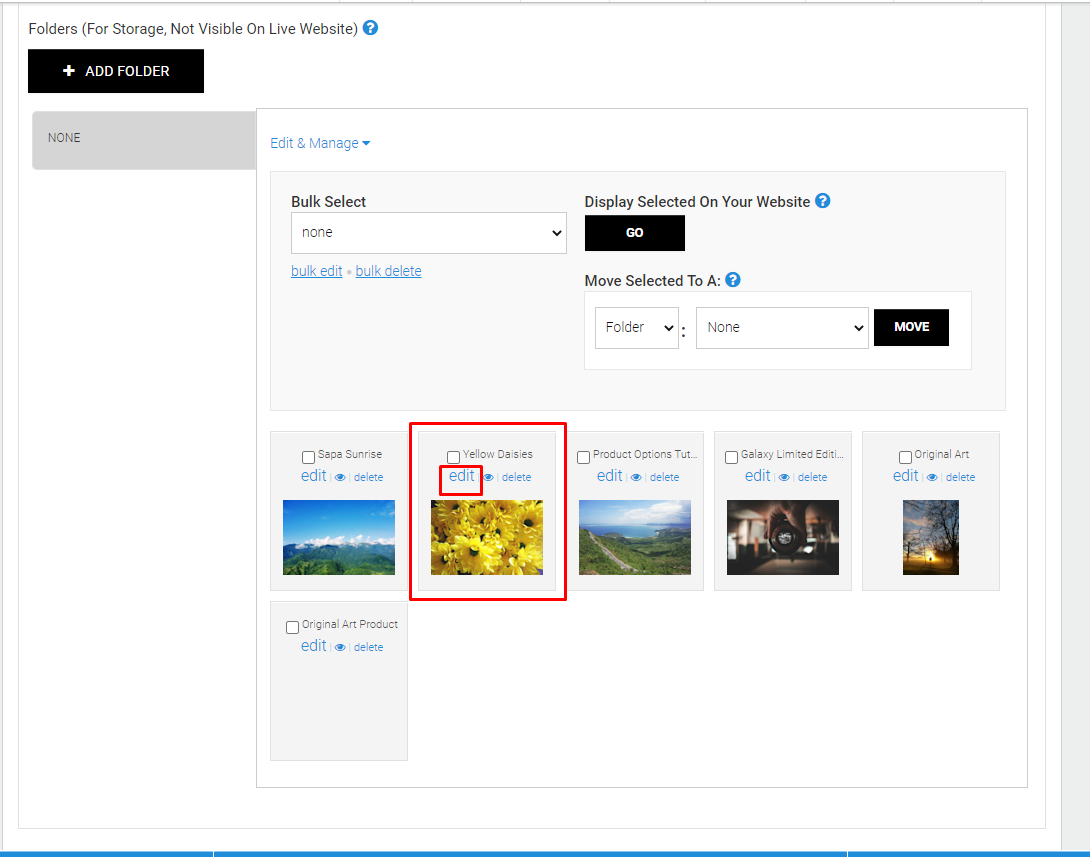Open help for Move Selected To A

(x=732, y=280)
